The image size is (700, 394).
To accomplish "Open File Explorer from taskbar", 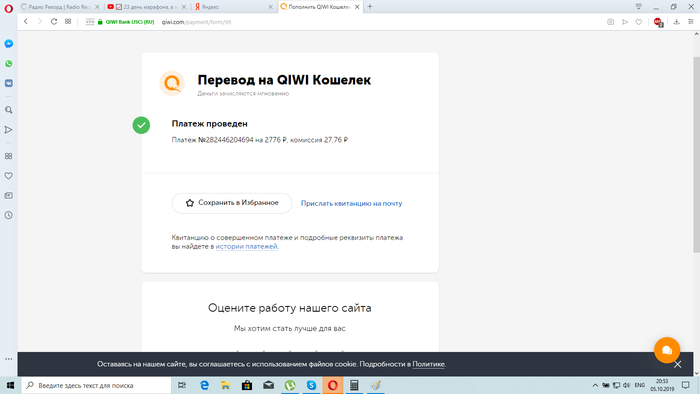I will click(x=225, y=385).
